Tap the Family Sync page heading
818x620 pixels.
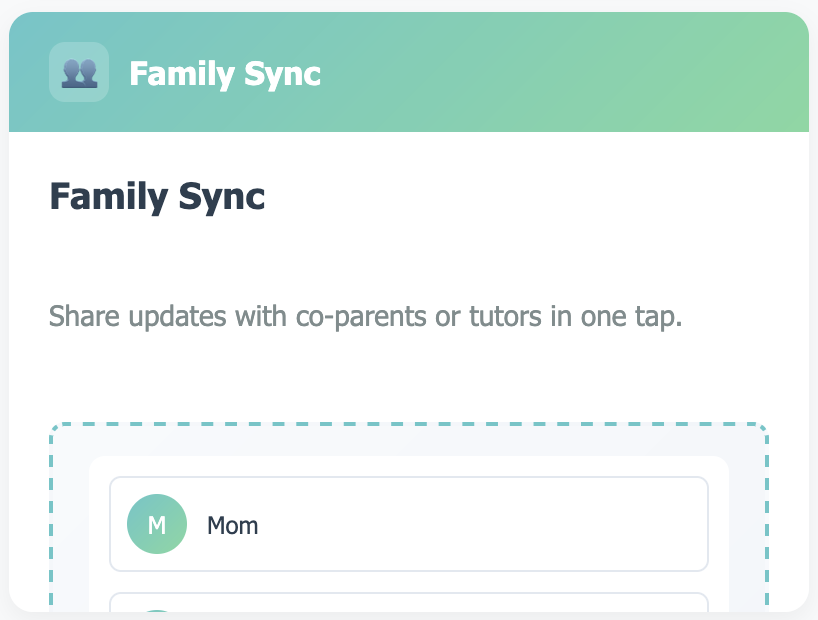[156, 197]
